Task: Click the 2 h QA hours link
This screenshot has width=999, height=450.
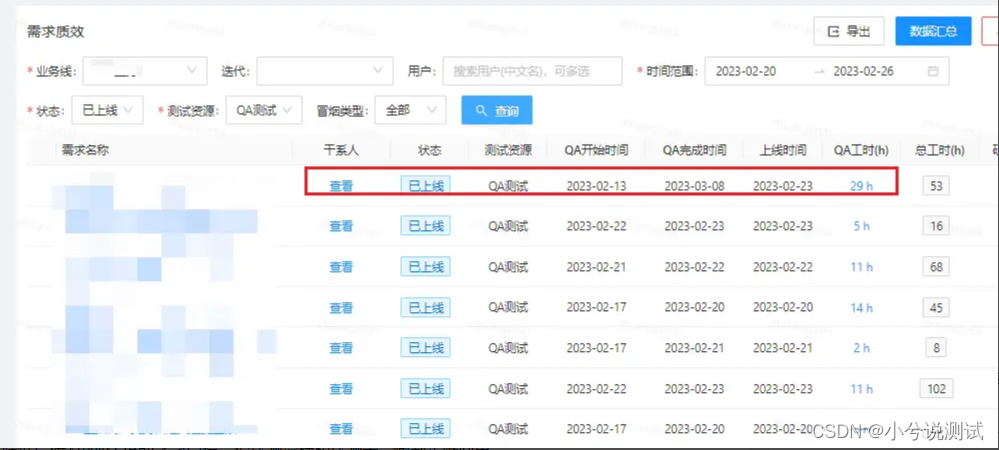Action: pyautogui.click(x=861, y=348)
